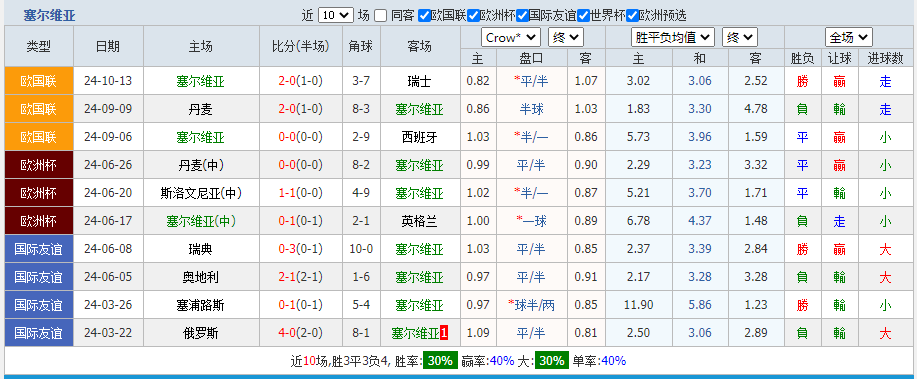The image size is (917, 379).
Task: Open the recent matches count dropdown showing 10
Action: pos(336,15)
